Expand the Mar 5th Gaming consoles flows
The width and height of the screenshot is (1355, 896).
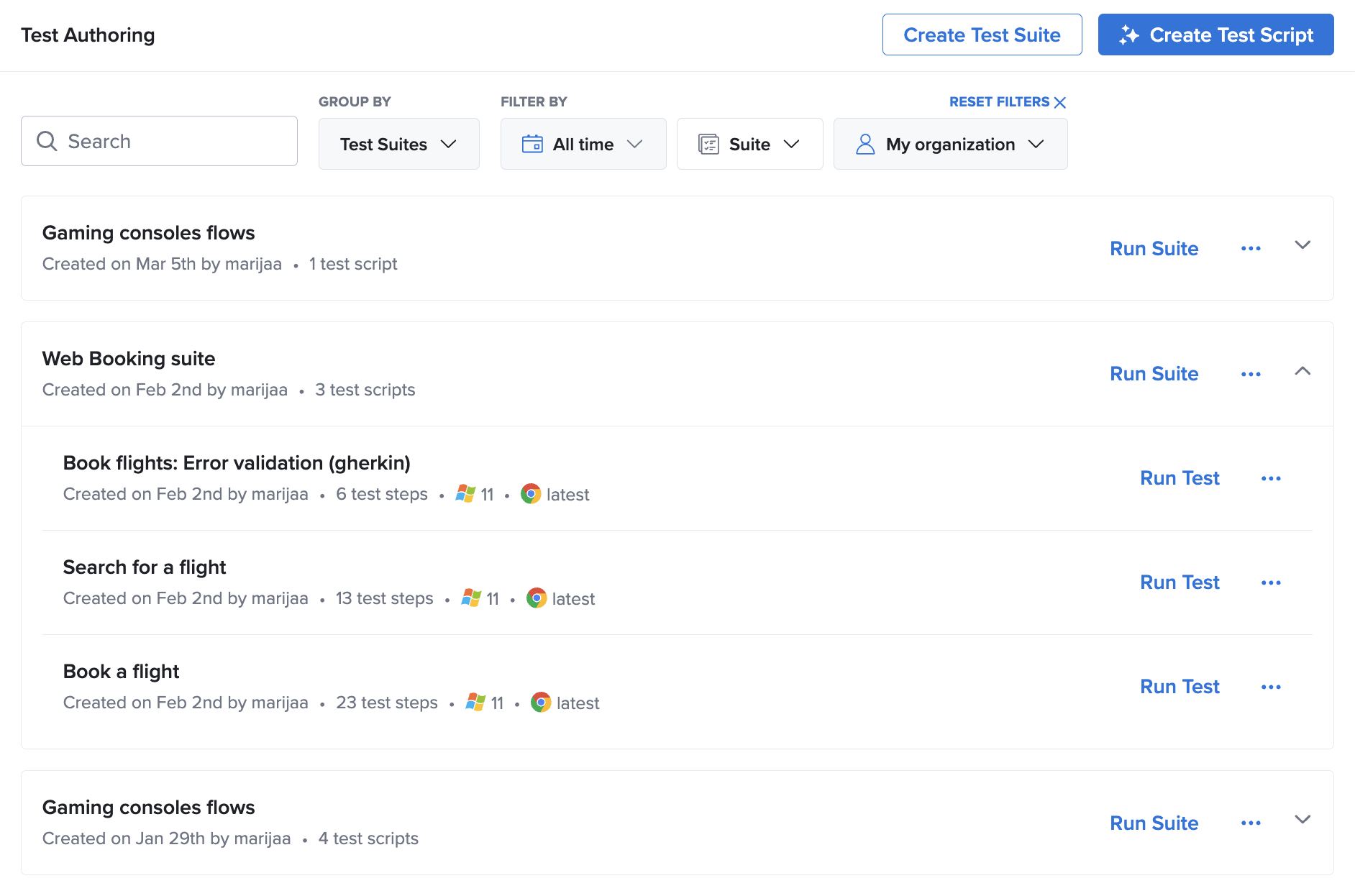tap(1302, 245)
